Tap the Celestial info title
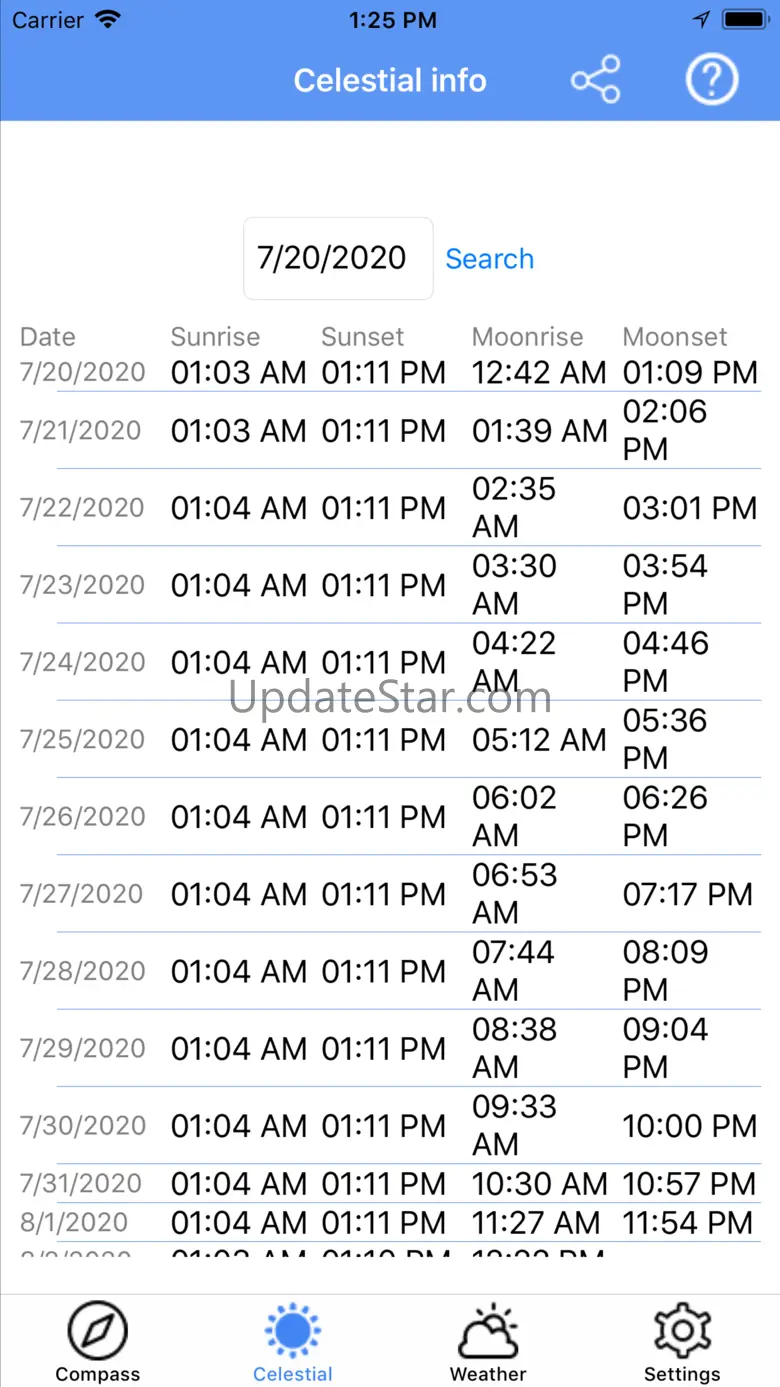The width and height of the screenshot is (780, 1387). pyautogui.click(x=390, y=80)
